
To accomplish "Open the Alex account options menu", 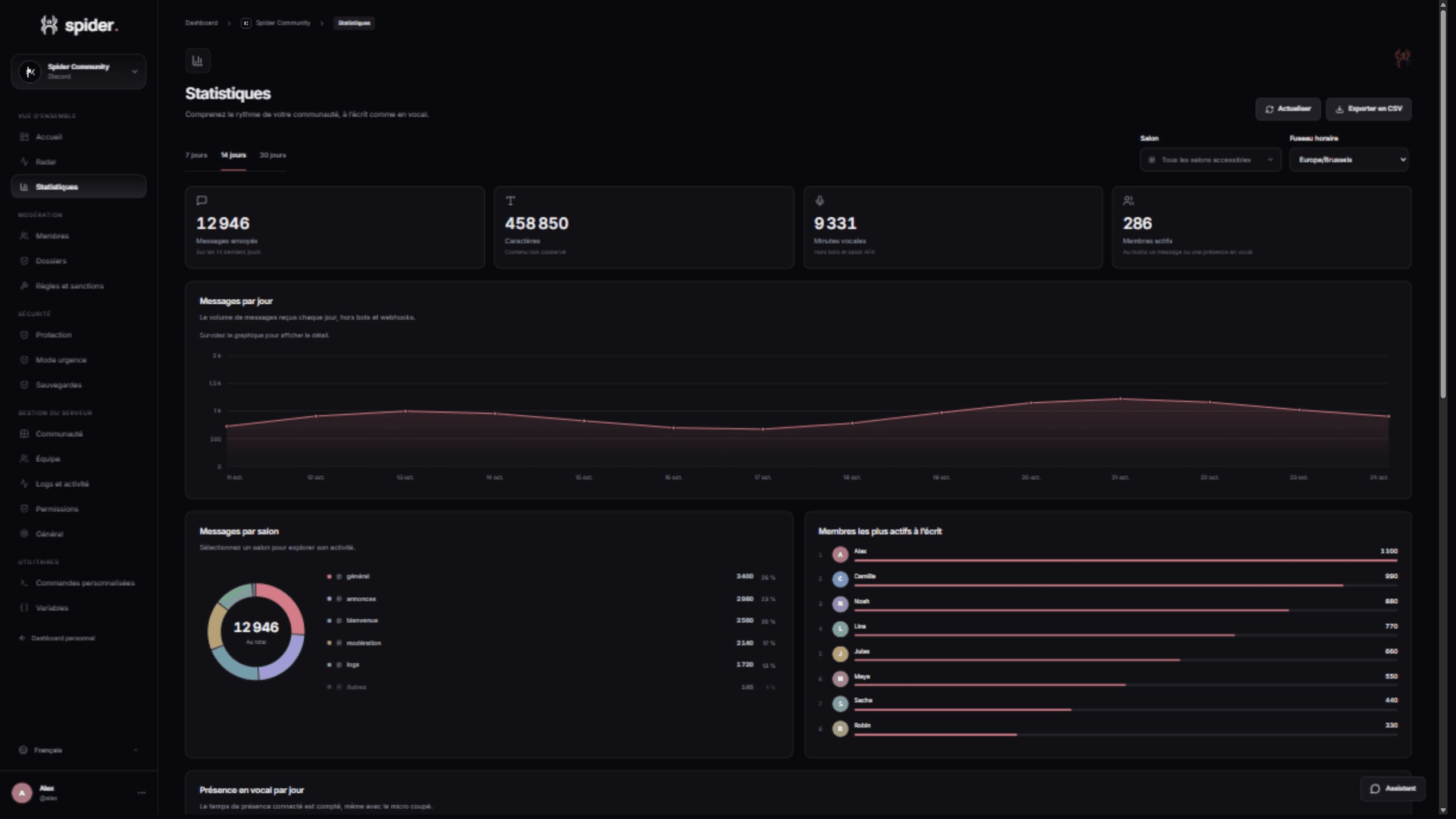I will (x=142, y=792).
